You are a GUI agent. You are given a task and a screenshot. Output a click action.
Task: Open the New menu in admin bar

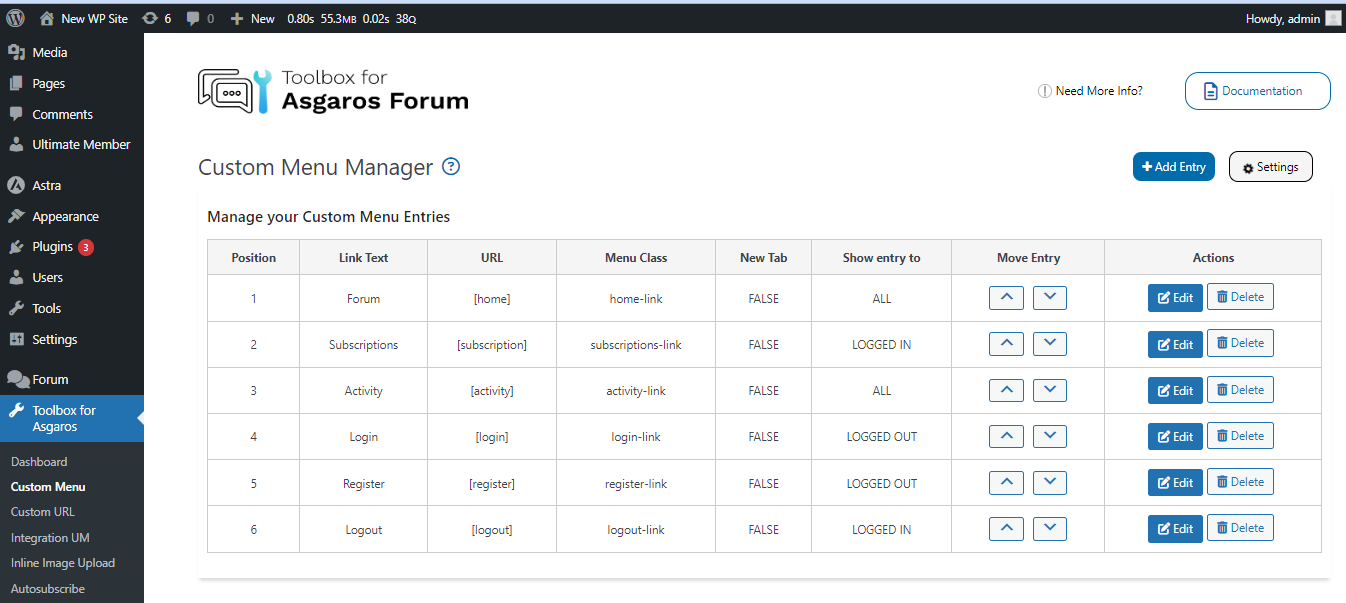[x=252, y=18]
